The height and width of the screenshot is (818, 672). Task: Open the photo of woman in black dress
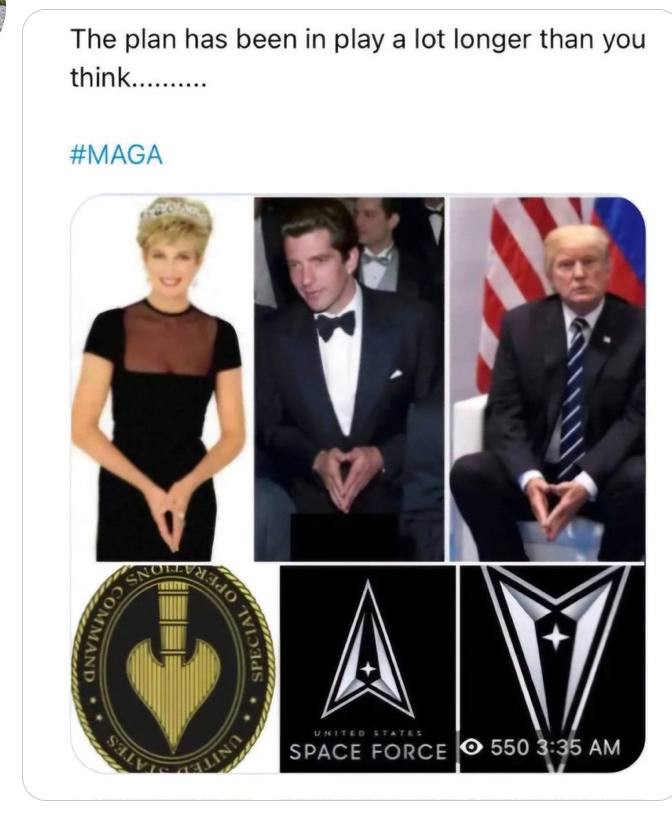(x=161, y=380)
